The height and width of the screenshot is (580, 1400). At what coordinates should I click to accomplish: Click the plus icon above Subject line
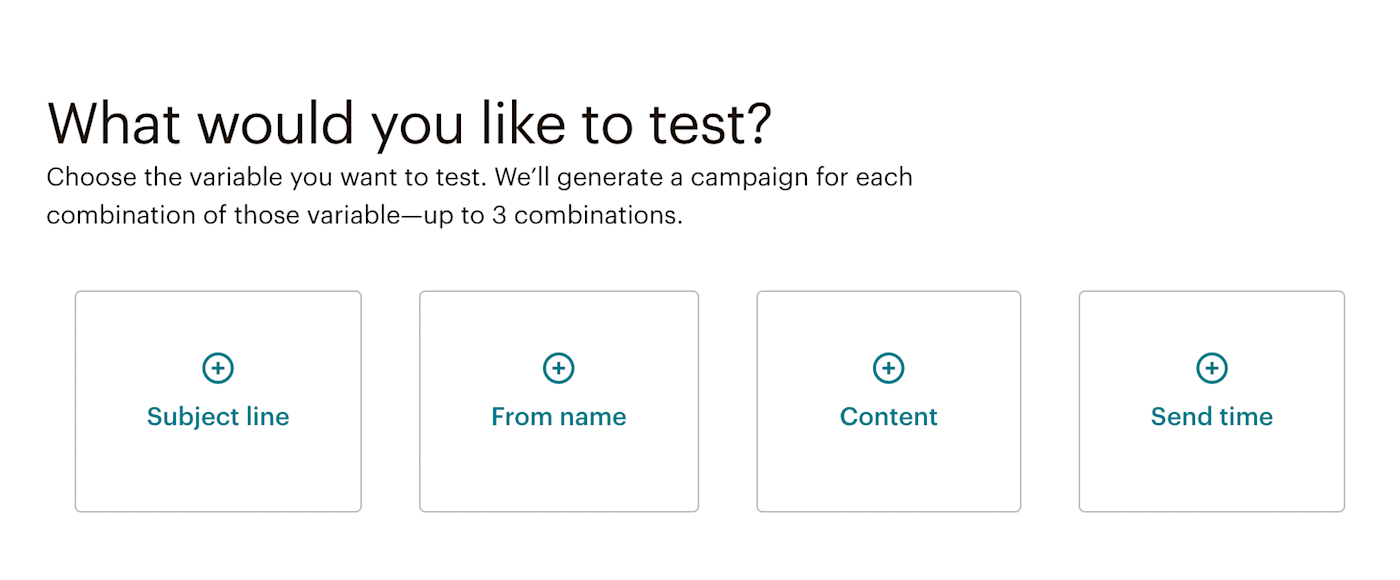click(218, 368)
